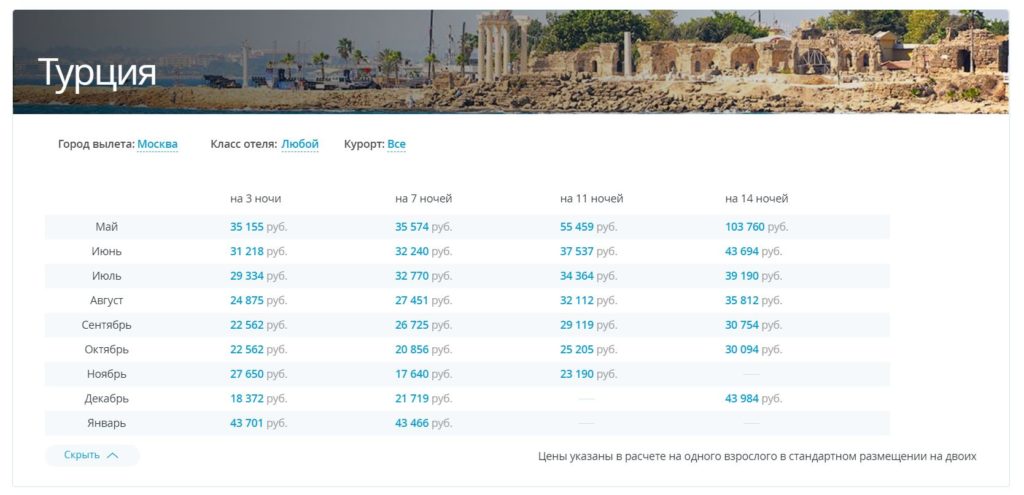Click the Турция banner image
Screen dimensions: 1024x495
(510, 62)
